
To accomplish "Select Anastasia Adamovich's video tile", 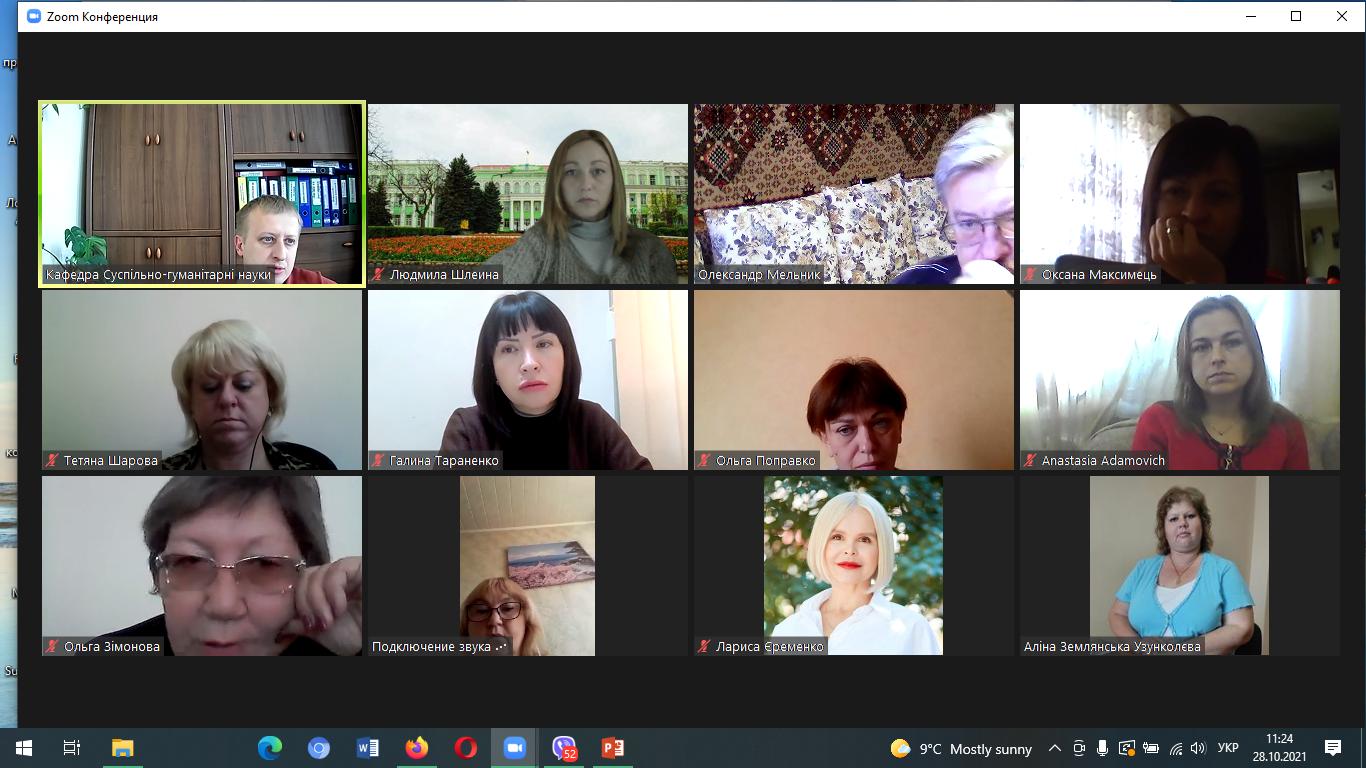I will click(1180, 380).
